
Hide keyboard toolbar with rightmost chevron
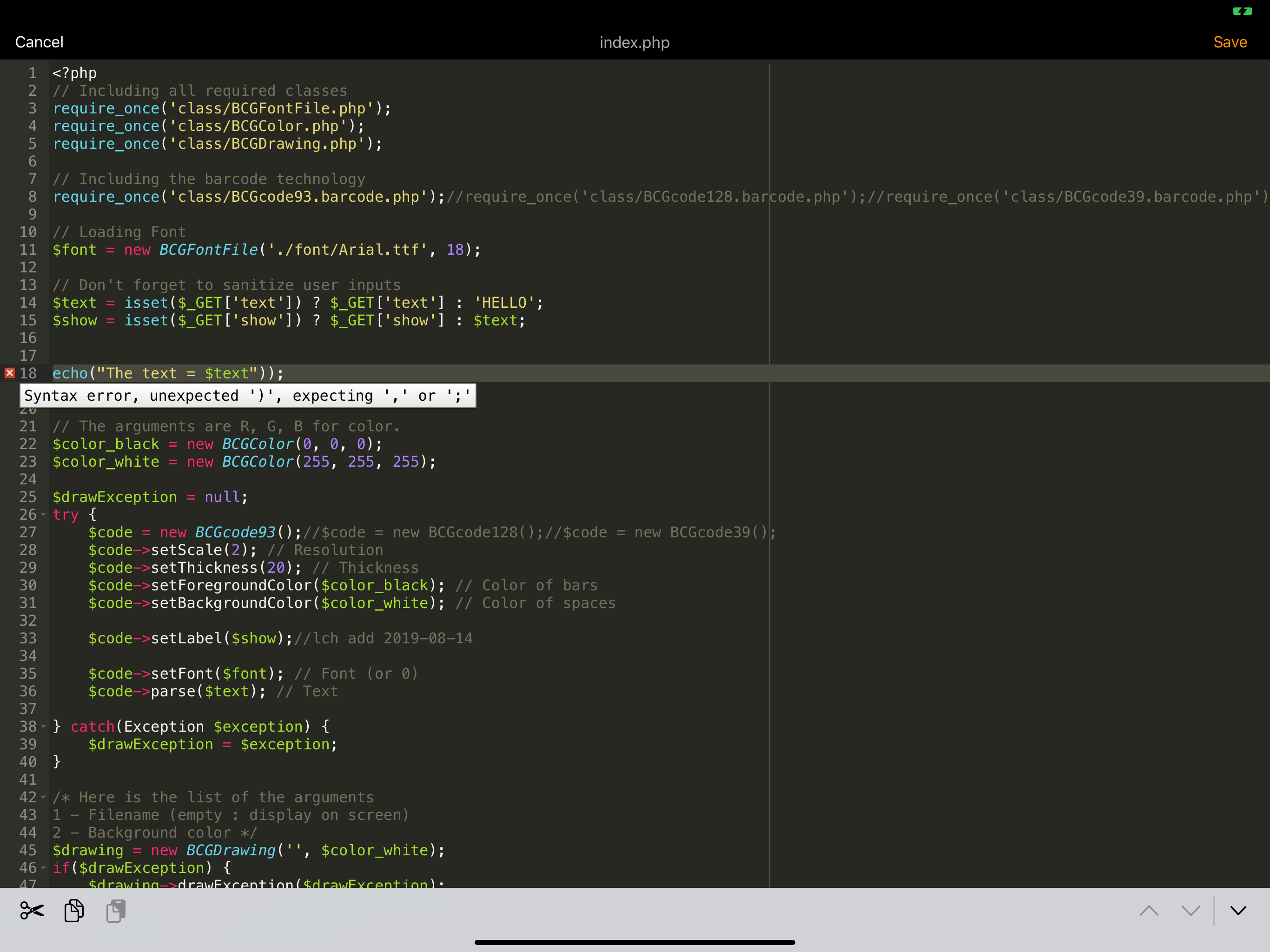pos(1238,911)
